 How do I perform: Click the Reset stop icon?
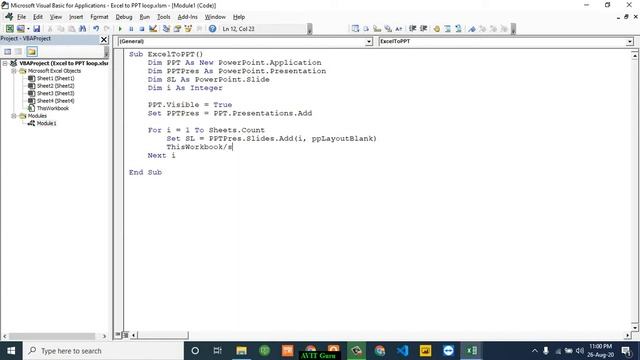tap(142, 29)
